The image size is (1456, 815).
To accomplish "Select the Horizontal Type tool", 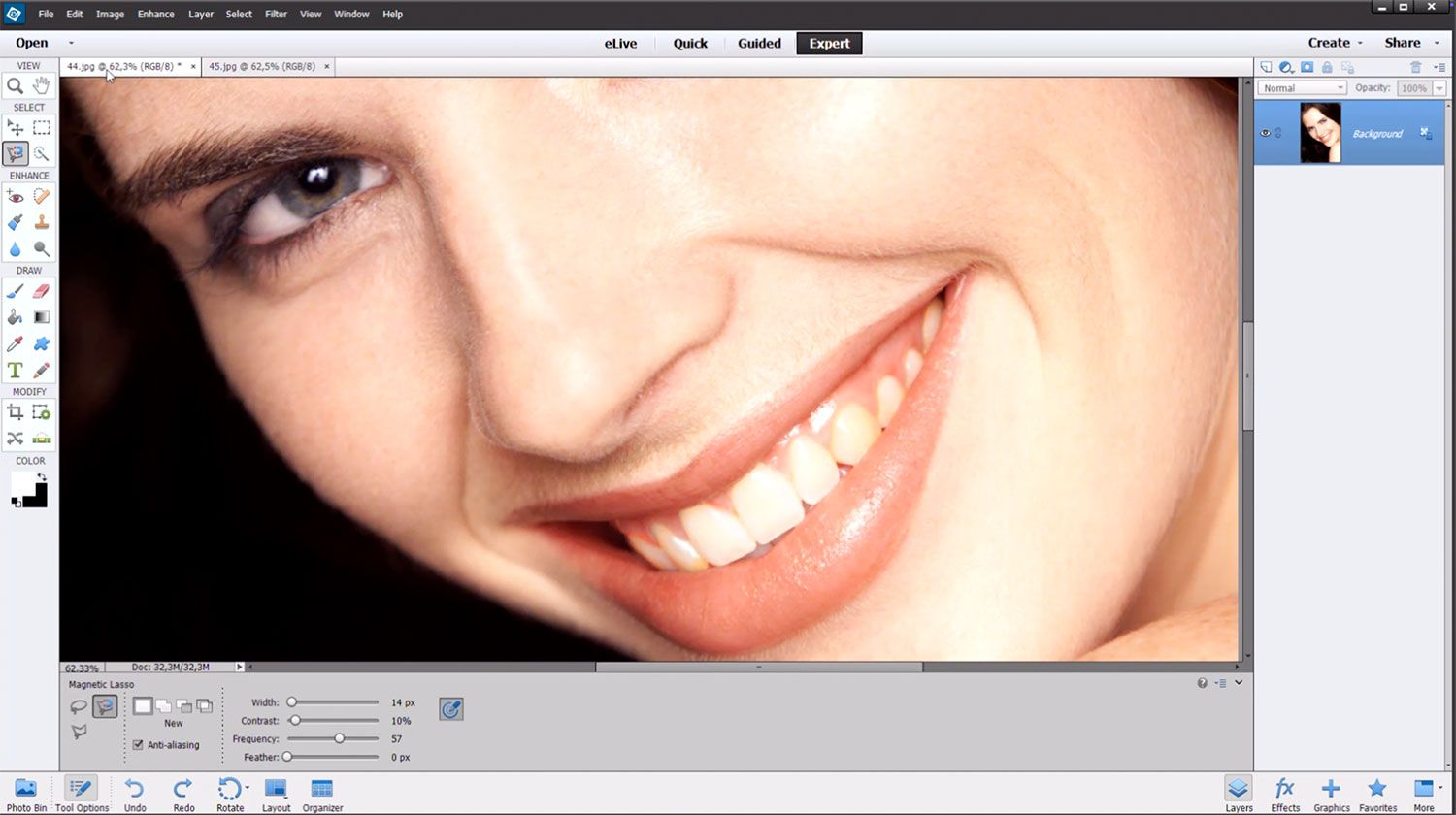I will coord(16,371).
